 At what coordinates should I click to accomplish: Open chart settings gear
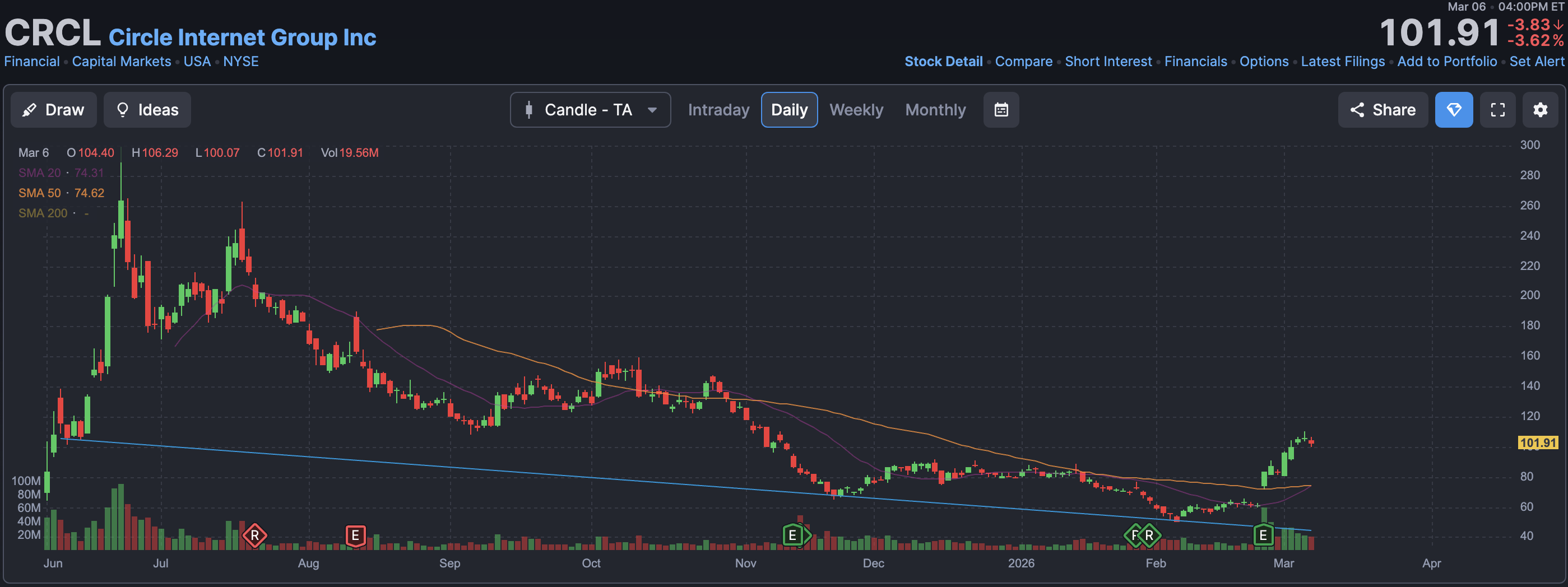pos(1541,109)
